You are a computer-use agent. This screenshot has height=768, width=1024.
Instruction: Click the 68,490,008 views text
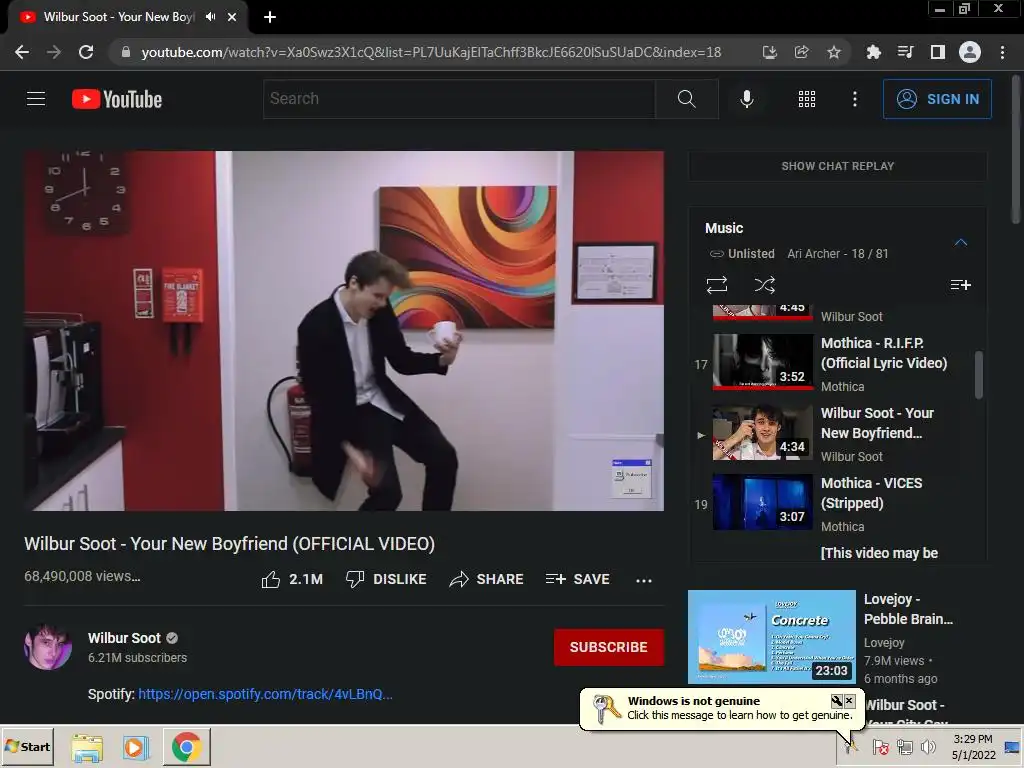[x=82, y=576]
